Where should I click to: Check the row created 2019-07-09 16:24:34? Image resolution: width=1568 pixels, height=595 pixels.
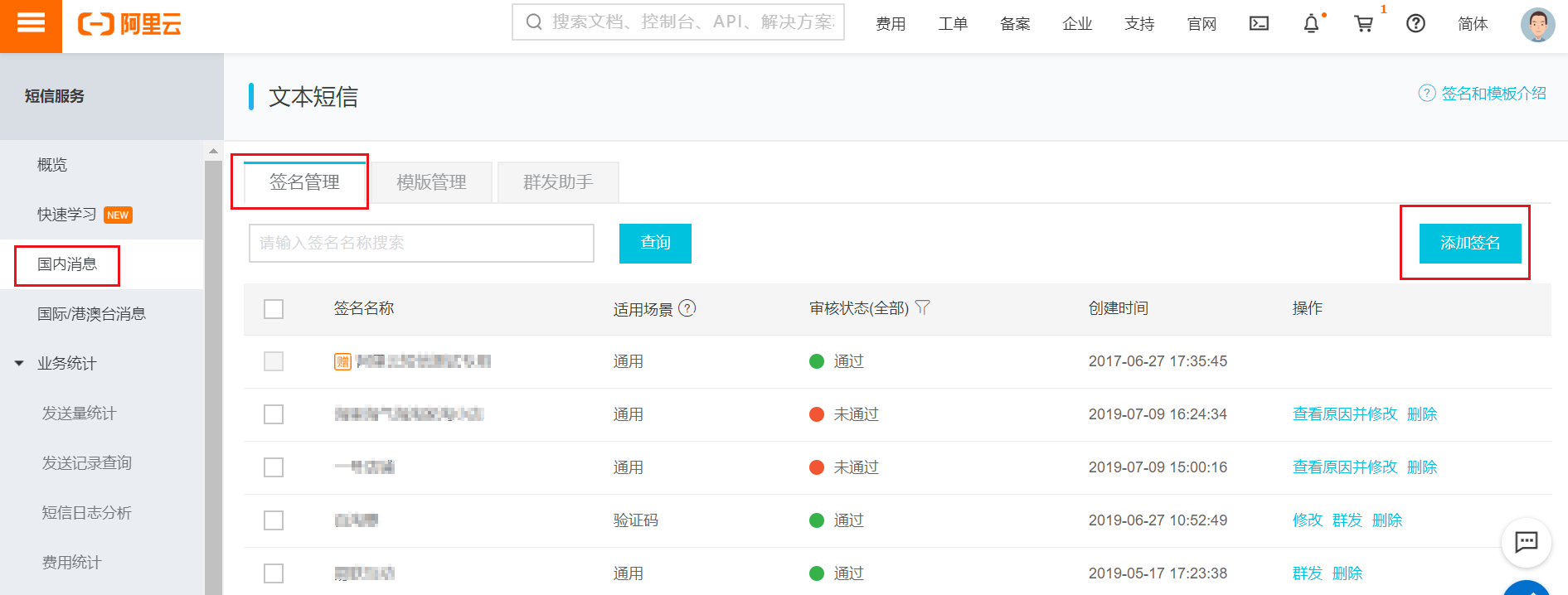click(x=274, y=414)
